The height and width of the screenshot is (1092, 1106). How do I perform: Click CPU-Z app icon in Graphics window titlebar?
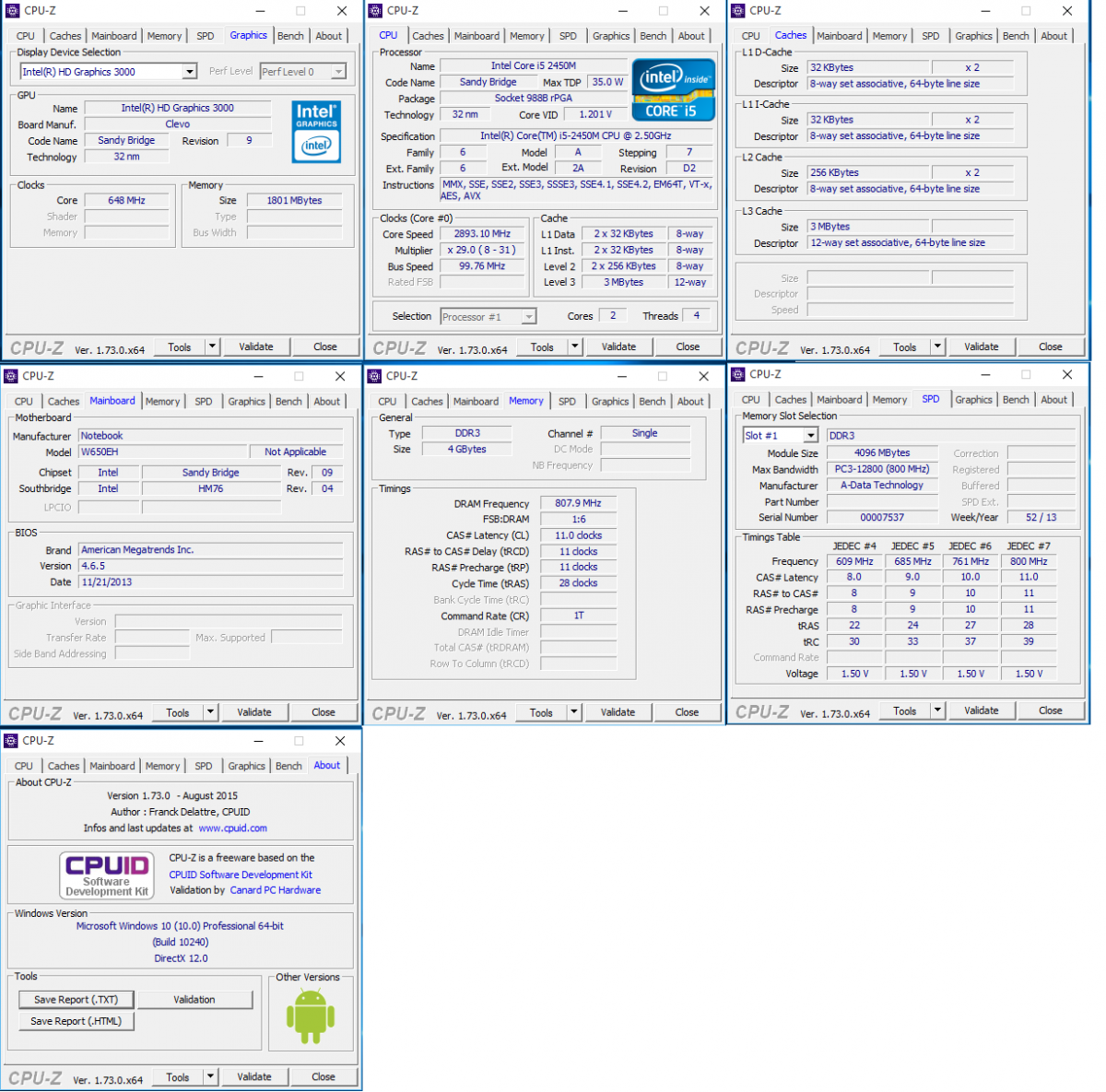[13, 11]
